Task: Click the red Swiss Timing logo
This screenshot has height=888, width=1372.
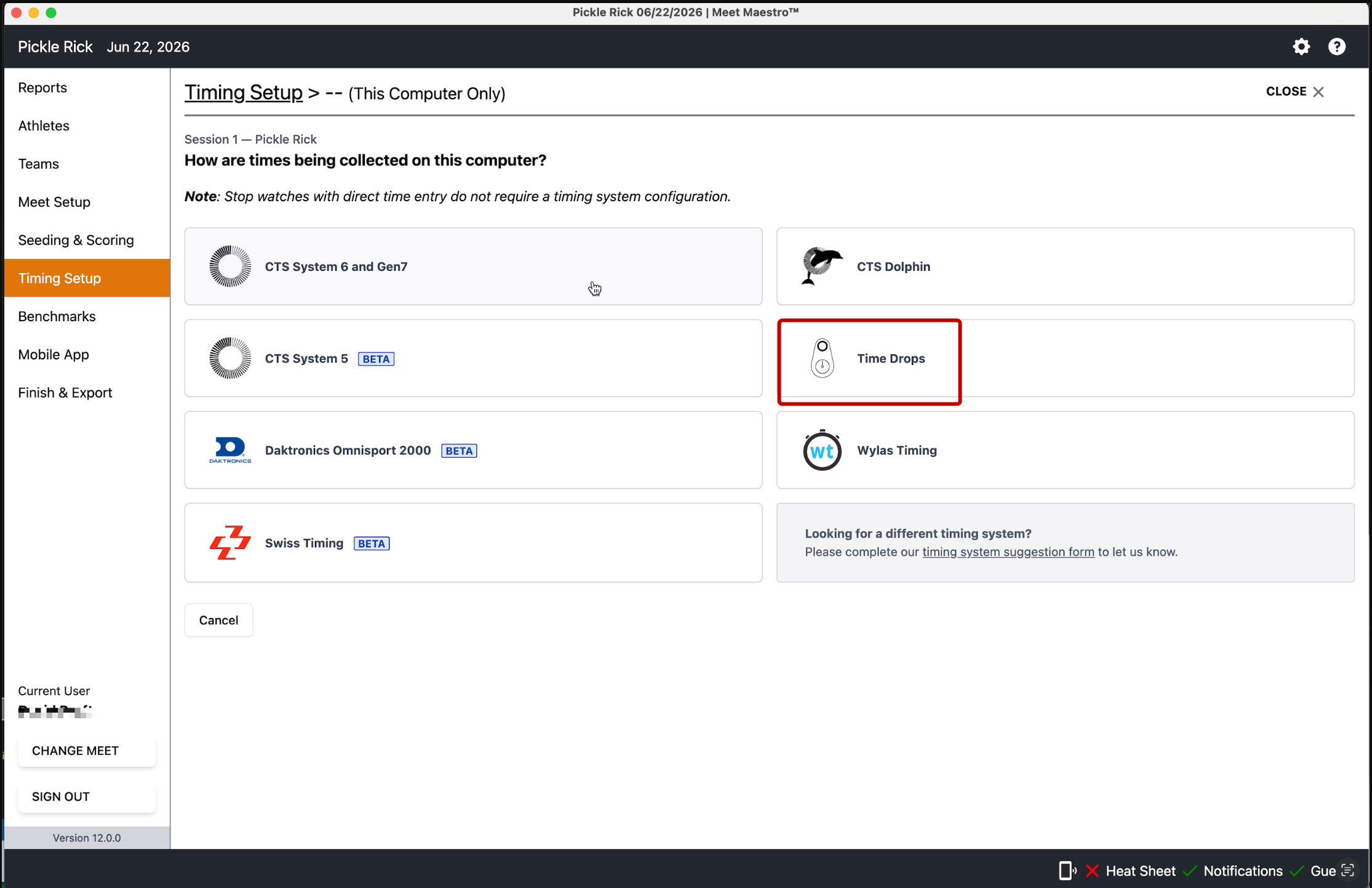Action: (230, 543)
